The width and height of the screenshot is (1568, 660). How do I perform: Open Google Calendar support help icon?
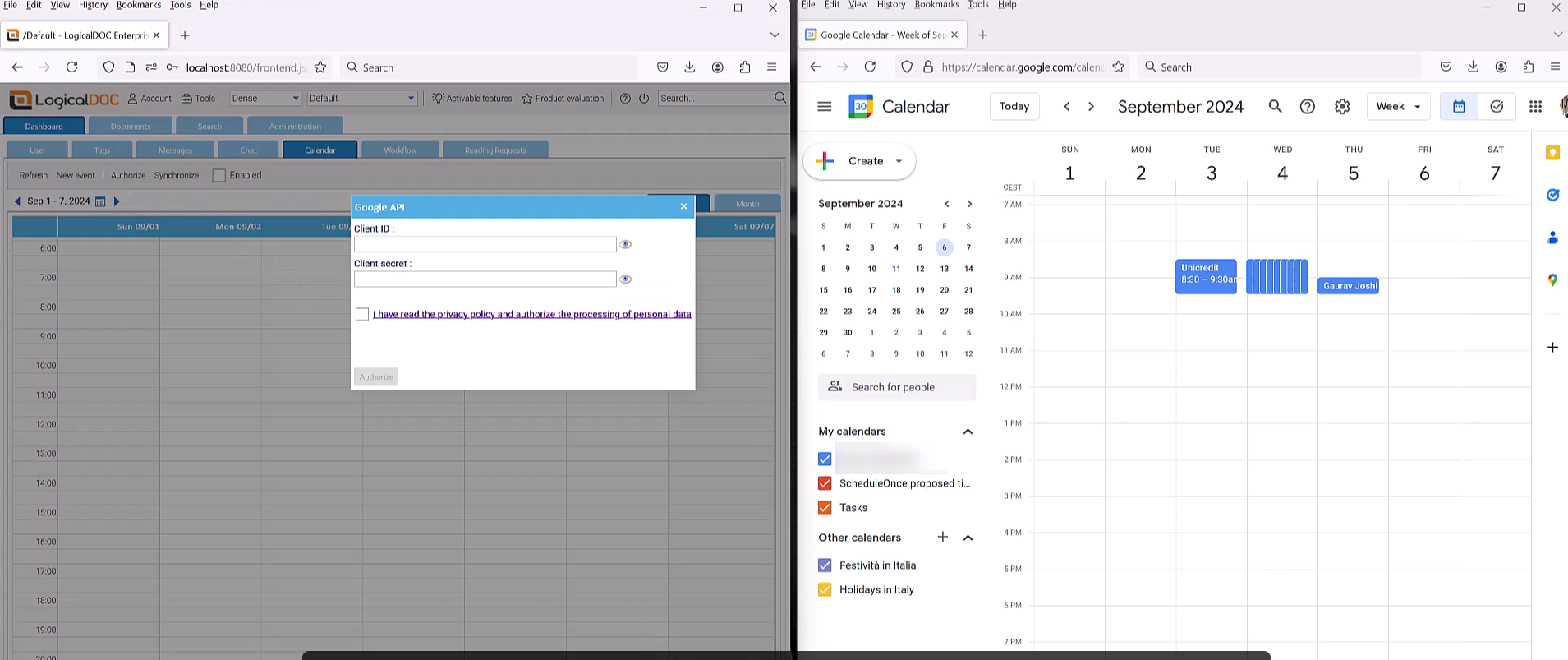(1308, 106)
